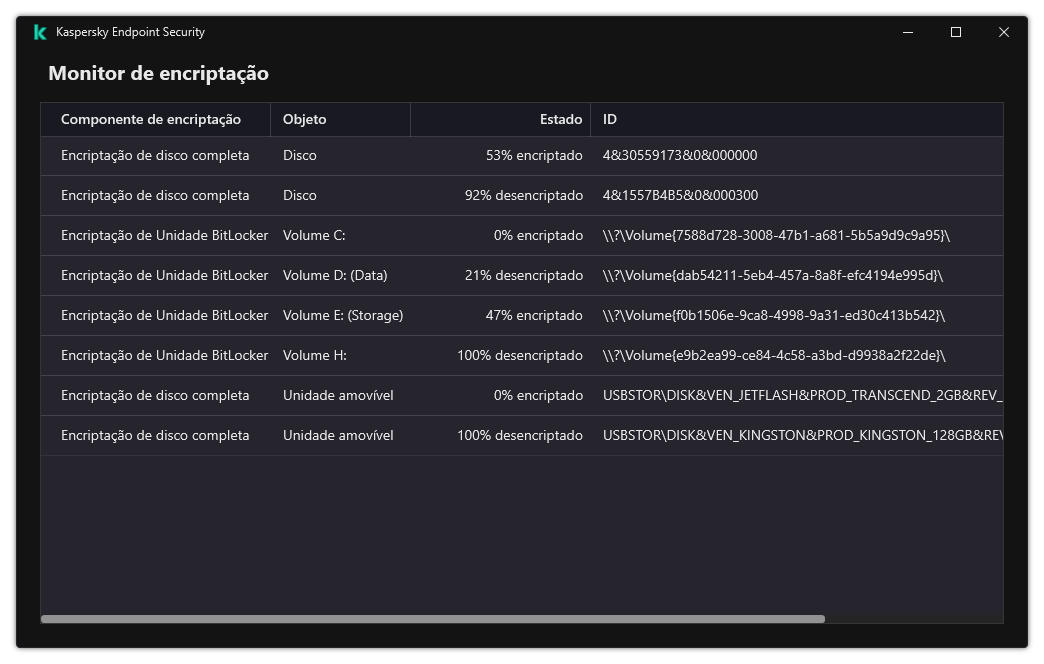Minimize the Kaspersky Endpoint Security window
Screen dimensions: 1044x664
pos(908,32)
